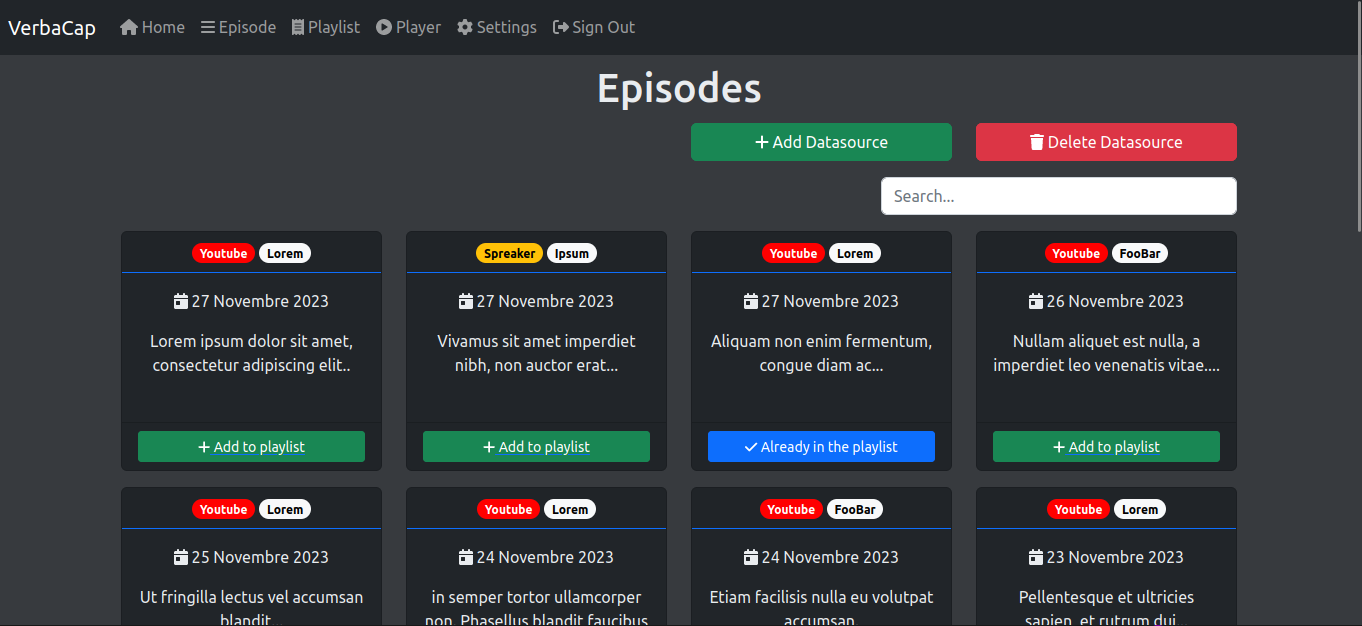Click text 'Etiam facilisis nulla eu volutpat'
The image size is (1362, 626).
tap(821, 597)
